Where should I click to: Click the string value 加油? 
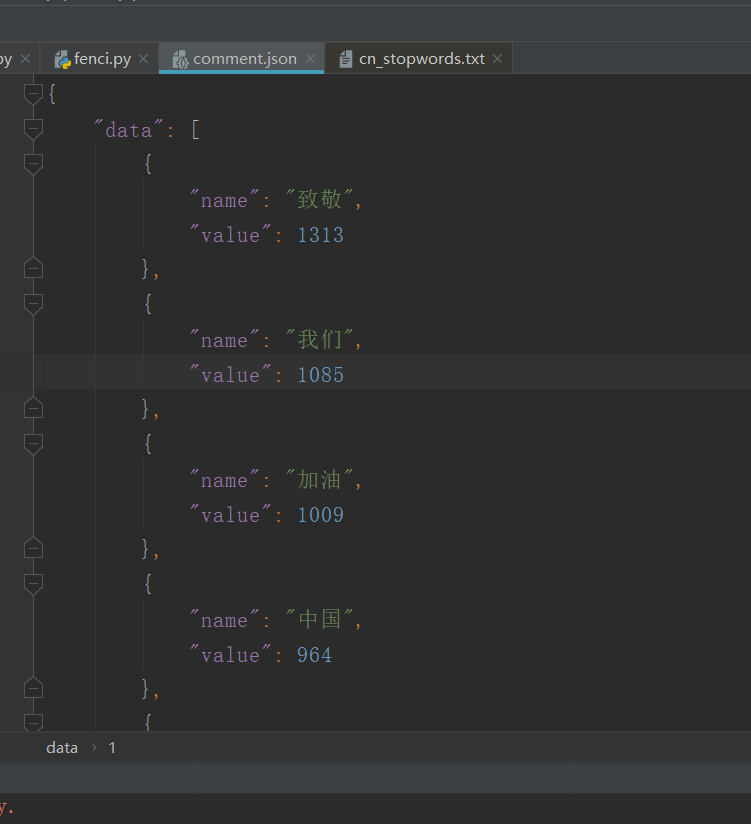coord(320,480)
